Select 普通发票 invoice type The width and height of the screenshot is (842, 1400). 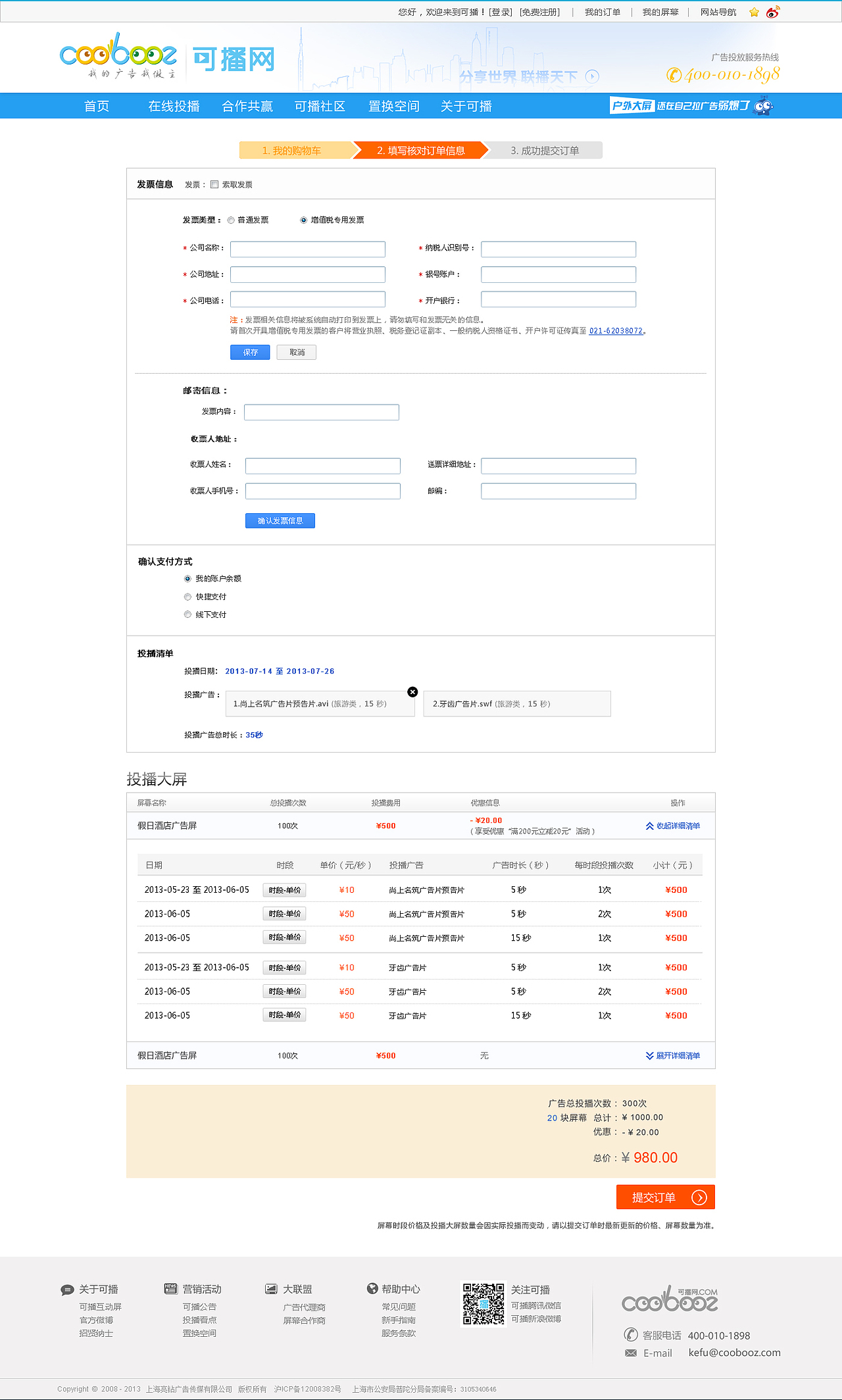click(231, 220)
